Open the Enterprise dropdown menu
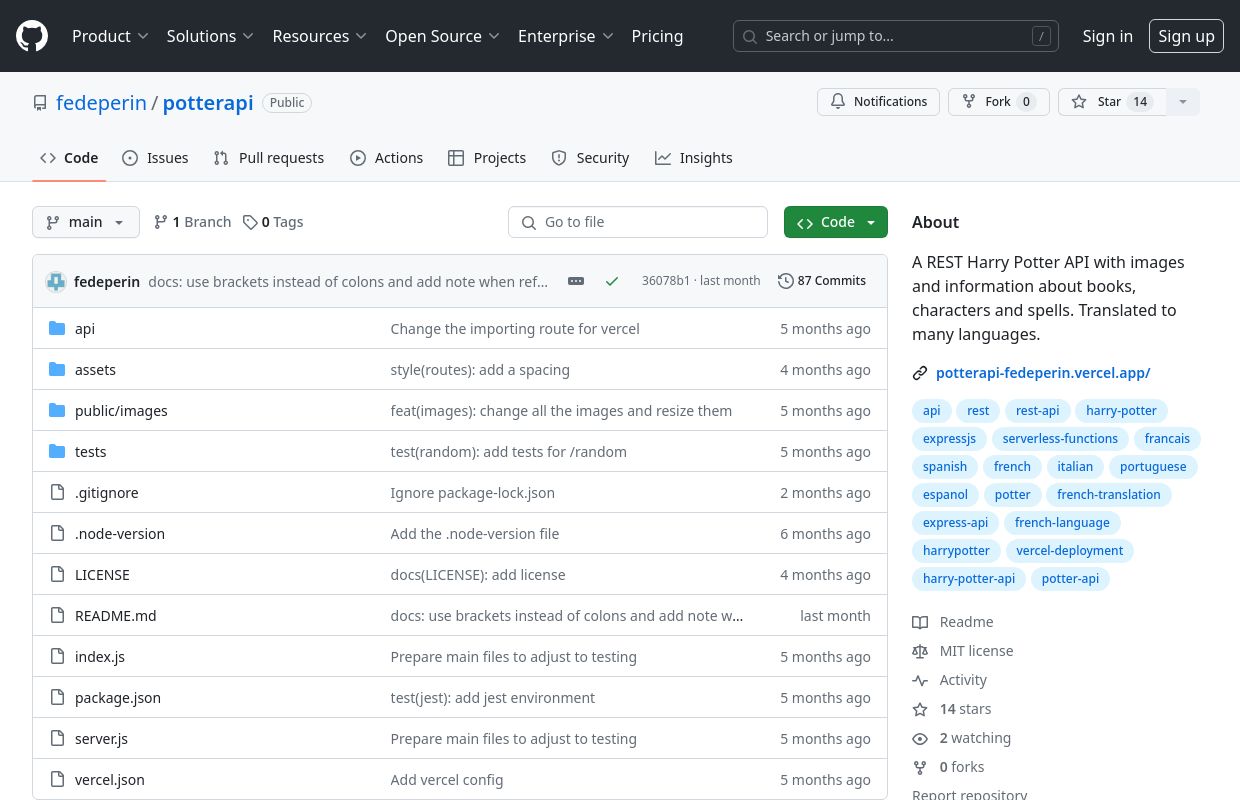 click(x=565, y=36)
